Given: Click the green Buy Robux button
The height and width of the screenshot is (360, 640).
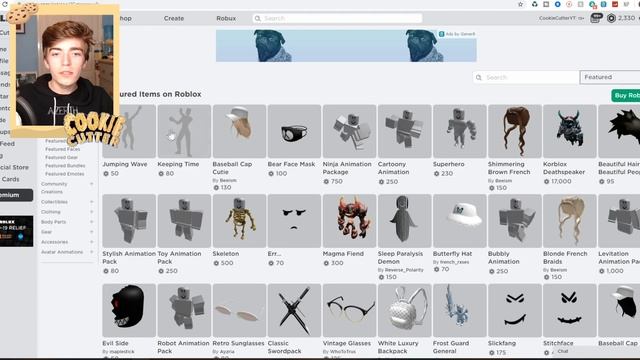Looking at the screenshot, I should [626, 95].
